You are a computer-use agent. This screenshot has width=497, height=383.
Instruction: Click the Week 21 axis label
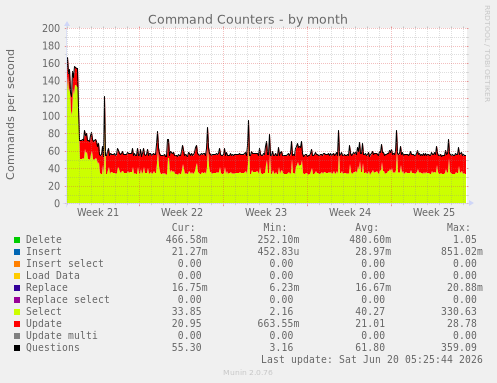click(x=98, y=212)
